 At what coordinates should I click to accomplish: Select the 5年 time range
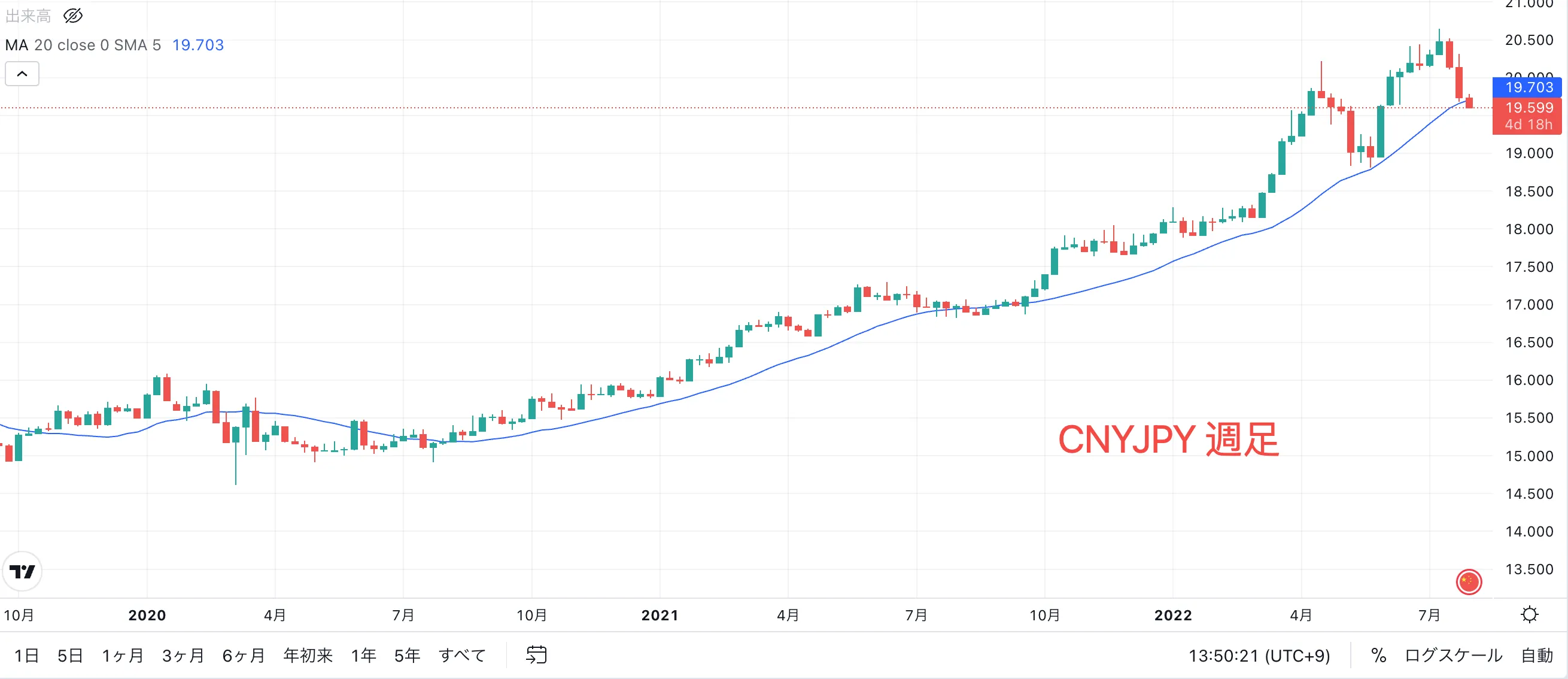407,656
